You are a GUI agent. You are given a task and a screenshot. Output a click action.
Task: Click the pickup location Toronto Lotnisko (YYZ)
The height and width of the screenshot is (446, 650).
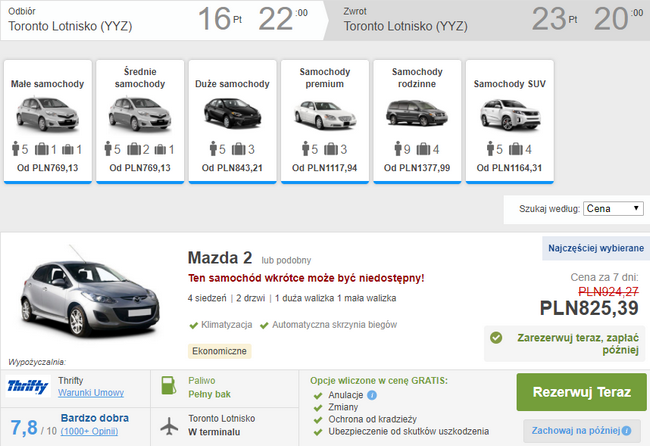(70, 26)
